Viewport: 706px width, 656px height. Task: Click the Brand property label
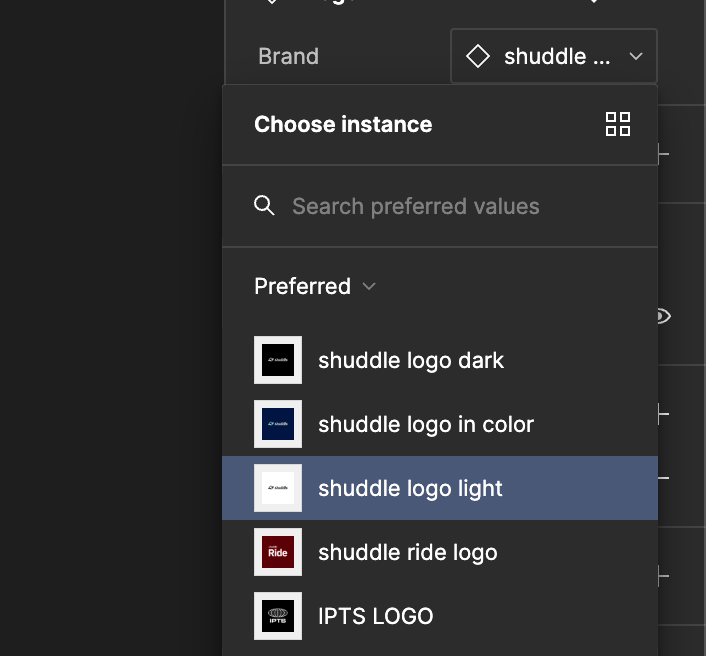click(288, 57)
